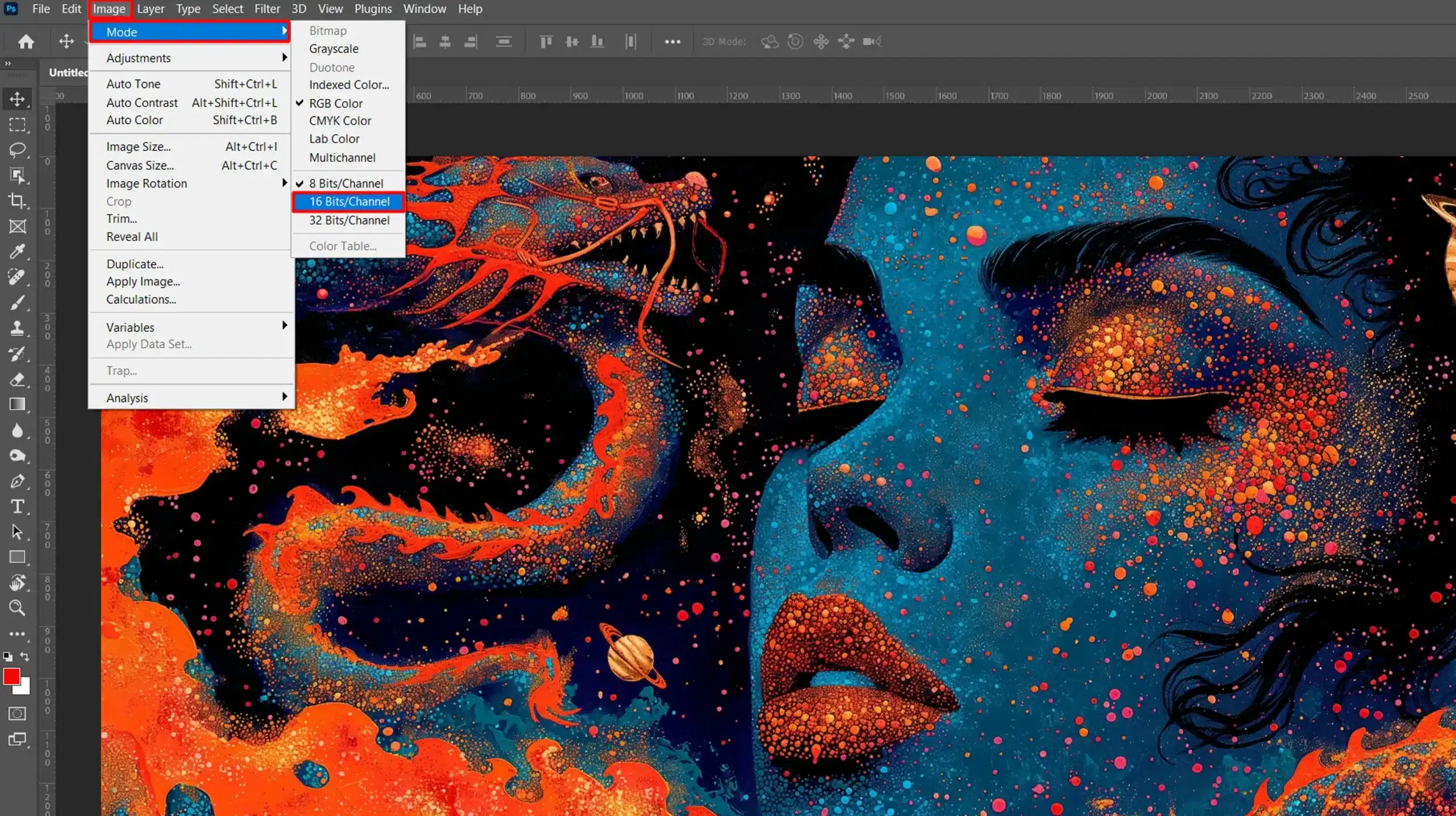The width and height of the screenshot is (1456, 816).
Task: Select the Move tool in left toolbar
Action: coord(17,99)
